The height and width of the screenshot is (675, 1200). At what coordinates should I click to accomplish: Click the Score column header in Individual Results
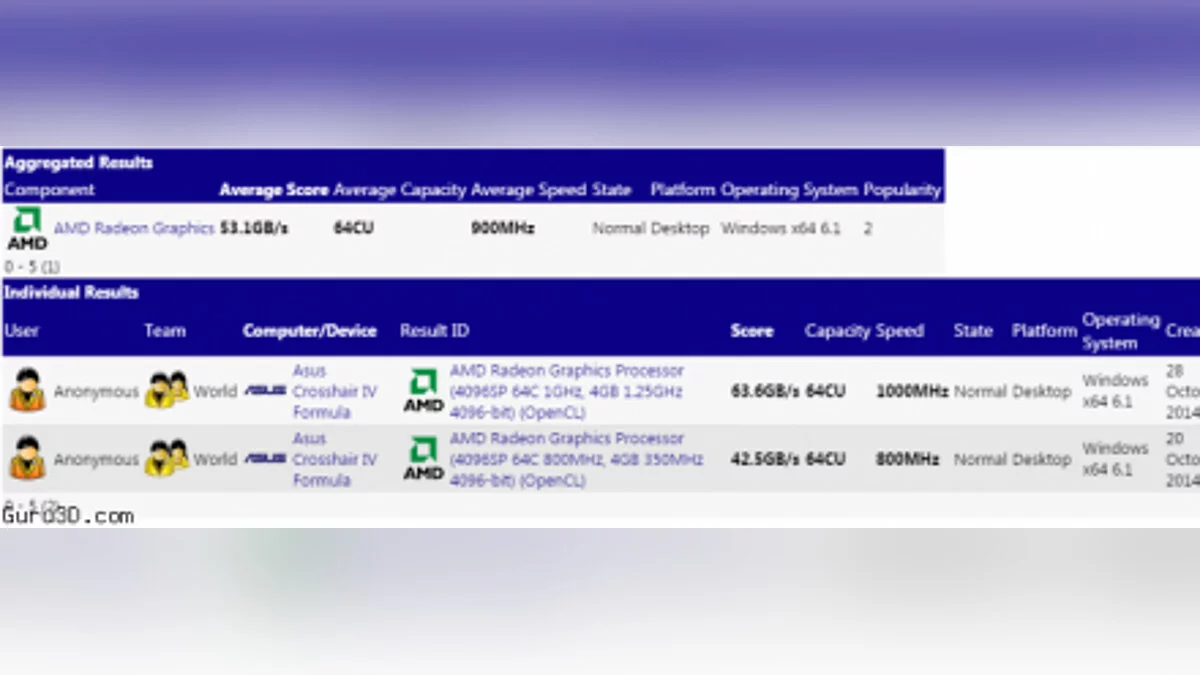[752, 331]
